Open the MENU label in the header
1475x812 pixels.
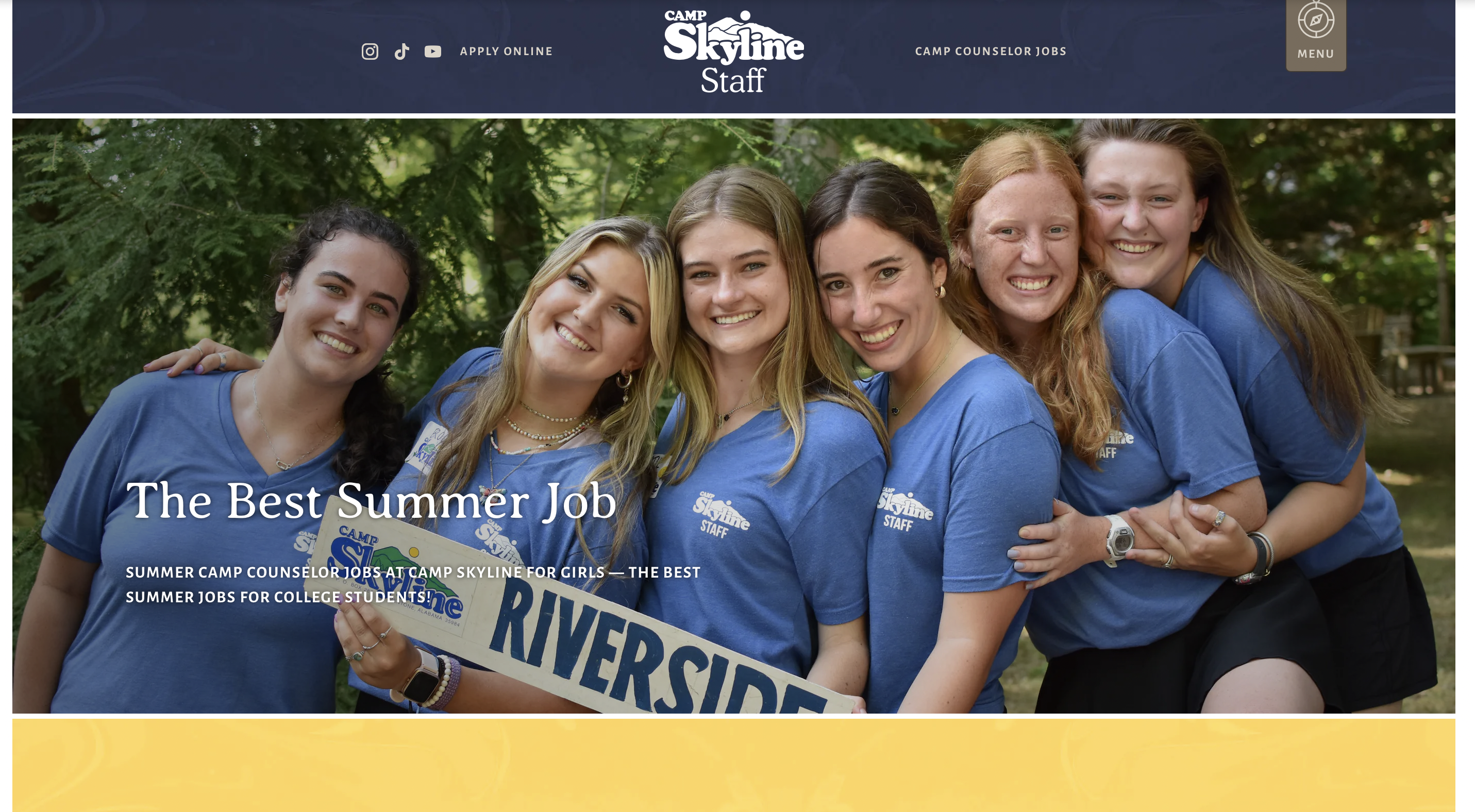pyautogui.click(x=1316, y=54)
